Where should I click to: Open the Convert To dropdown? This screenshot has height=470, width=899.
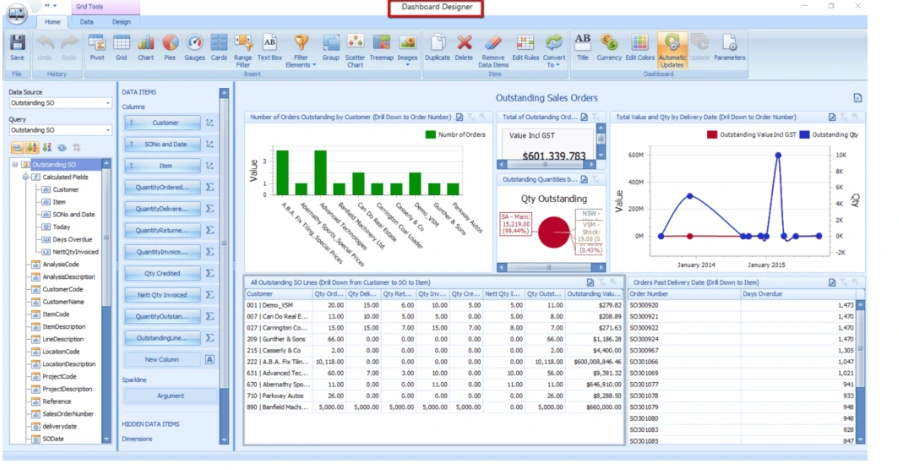coord(554,50)
